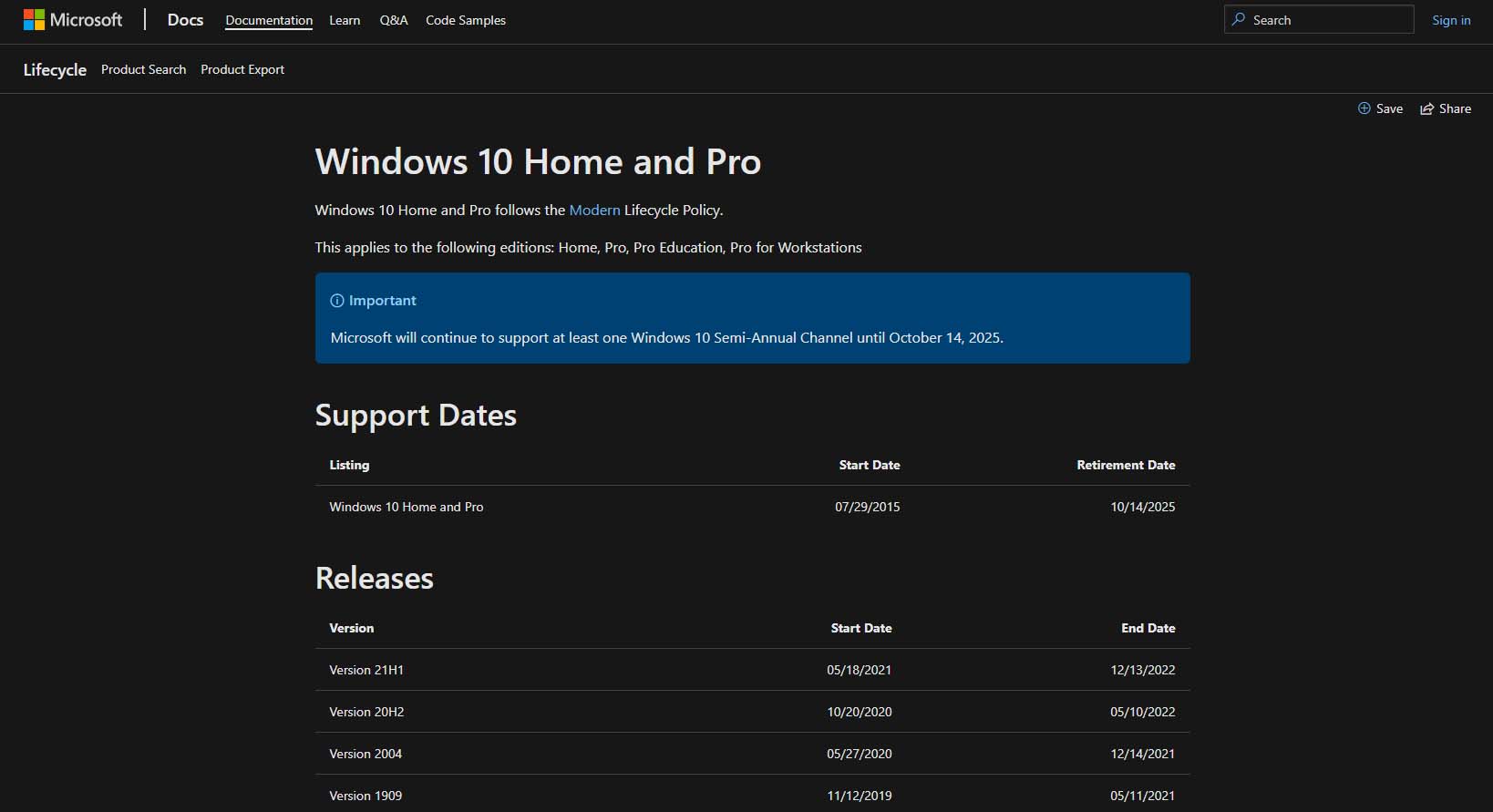Go to the Learn section
1493x812 pixels.
(345, 20)
